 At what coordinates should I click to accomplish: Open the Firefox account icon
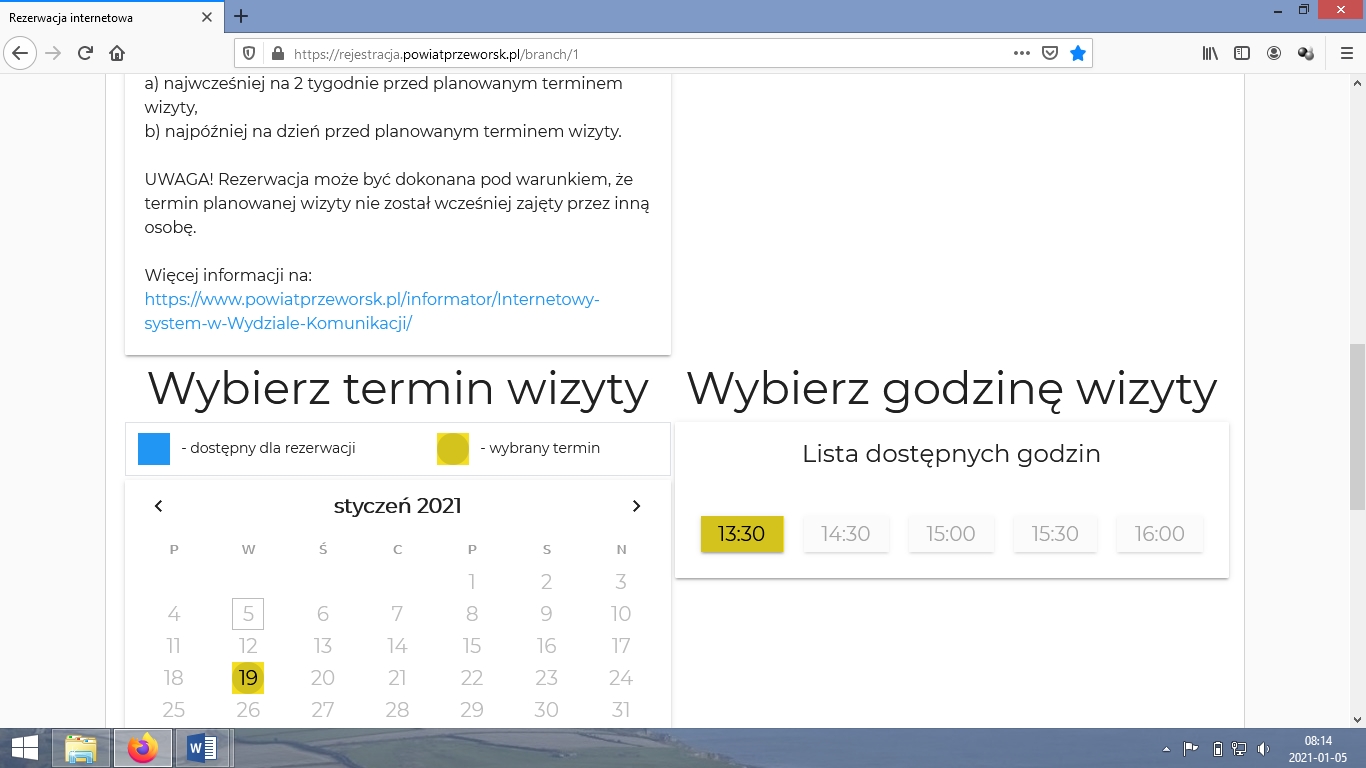(x=1274, y=53)
